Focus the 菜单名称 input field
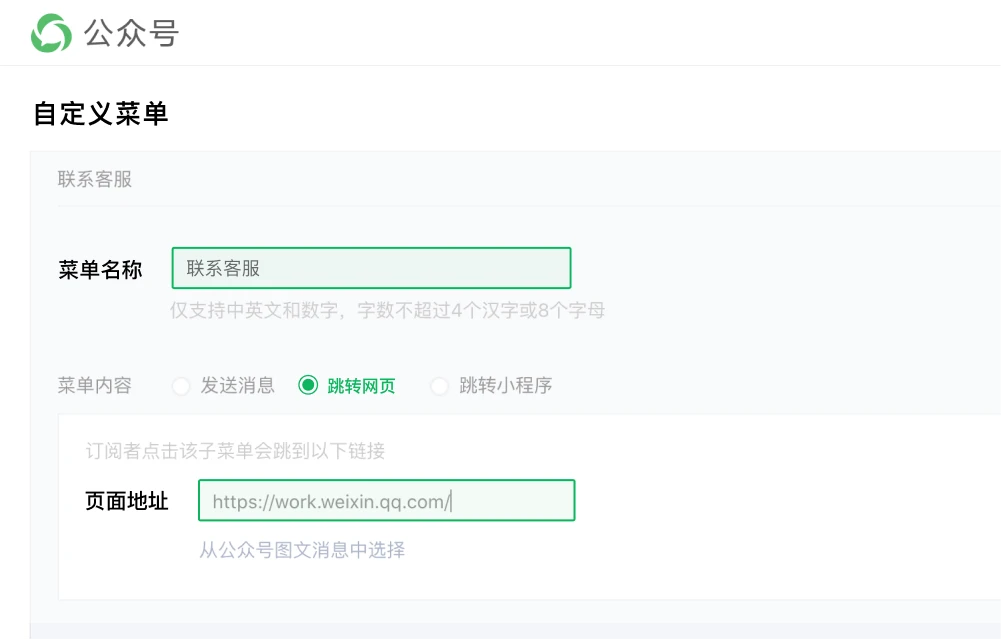 pos(371,268)
